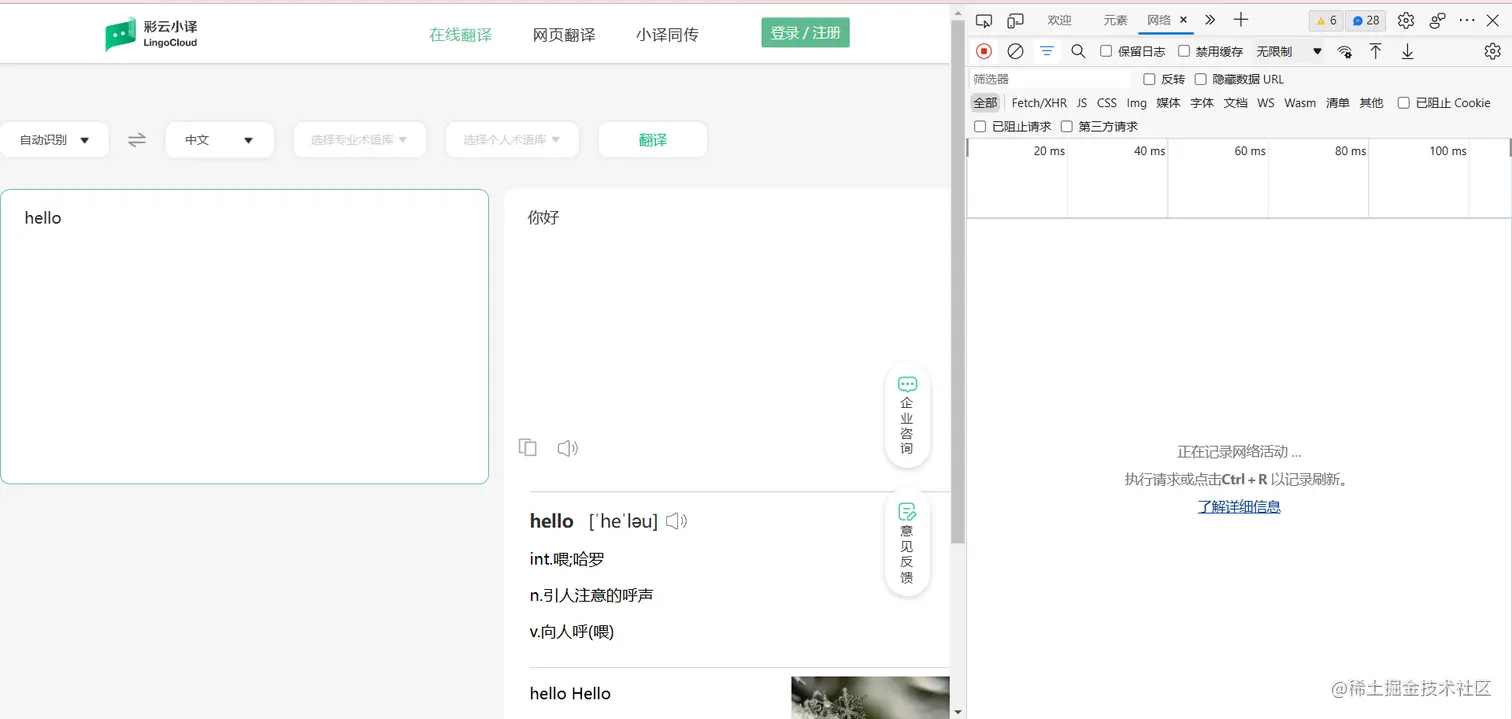Open 小译同传 in the site navigation
Screen dimensions: 1512x719
click(x=667, y=35)
